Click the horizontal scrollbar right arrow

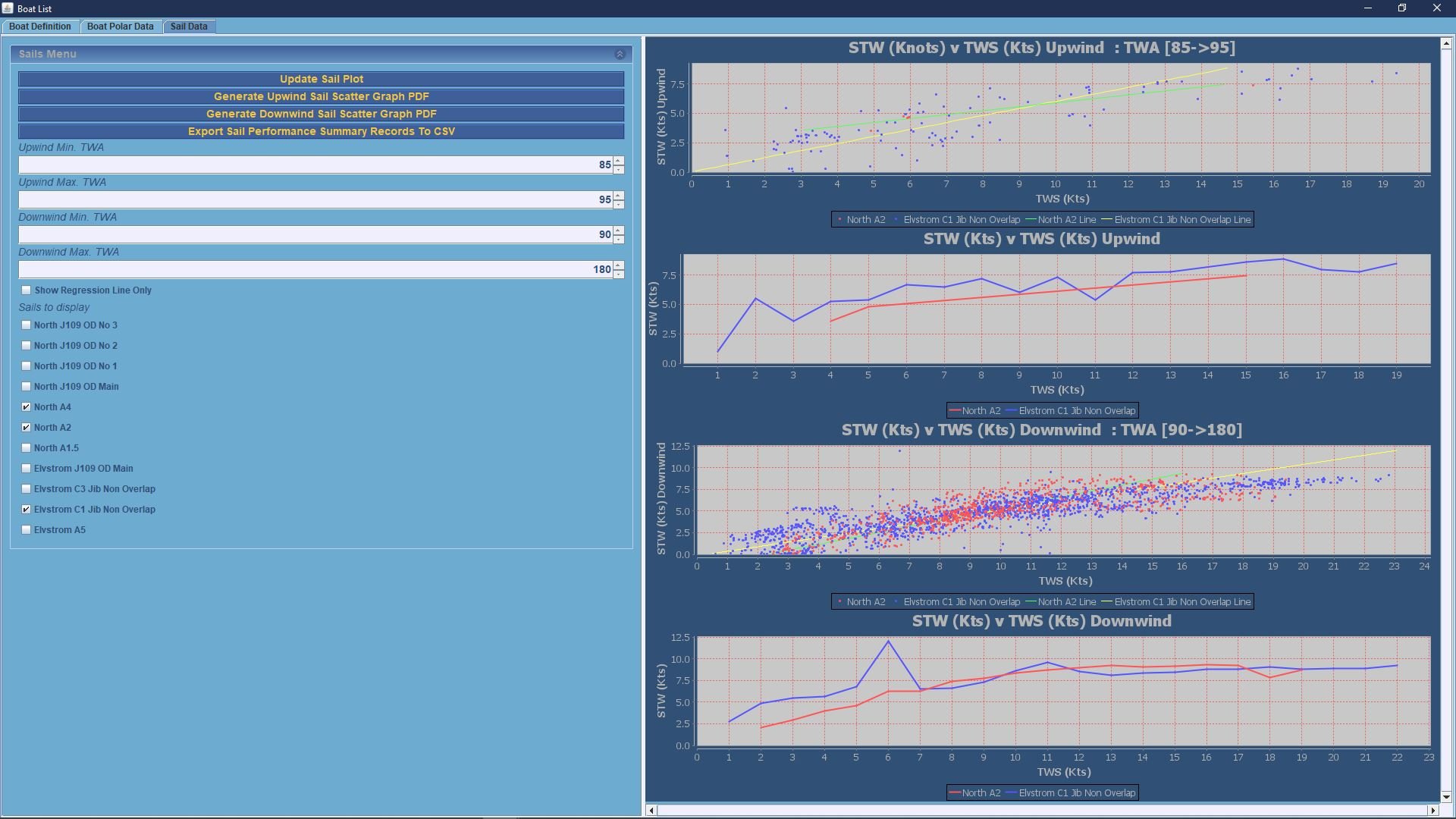(1433, 811)
